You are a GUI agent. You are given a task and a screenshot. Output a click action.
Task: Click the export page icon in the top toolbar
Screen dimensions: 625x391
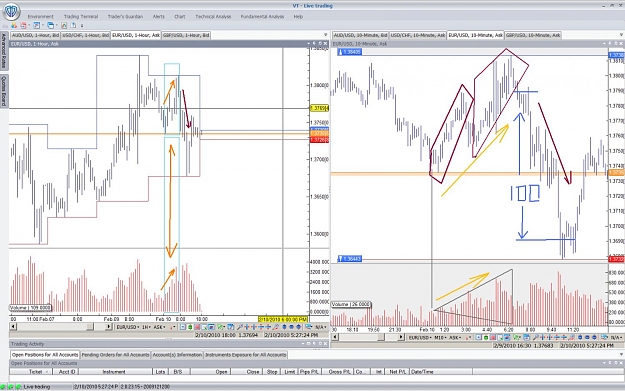click(x=73, y=26)
